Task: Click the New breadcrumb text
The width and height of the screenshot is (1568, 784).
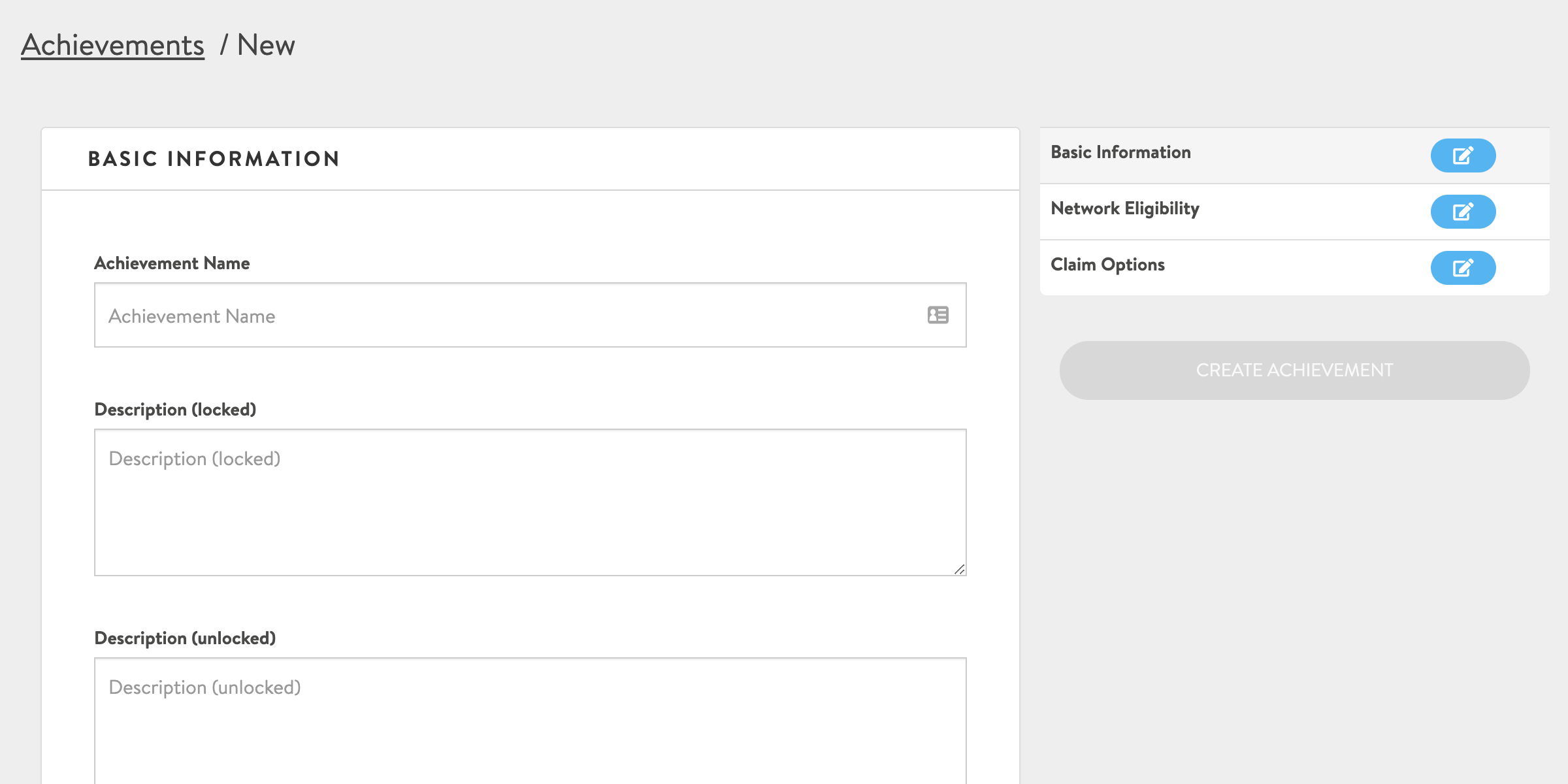Action: 266,45
